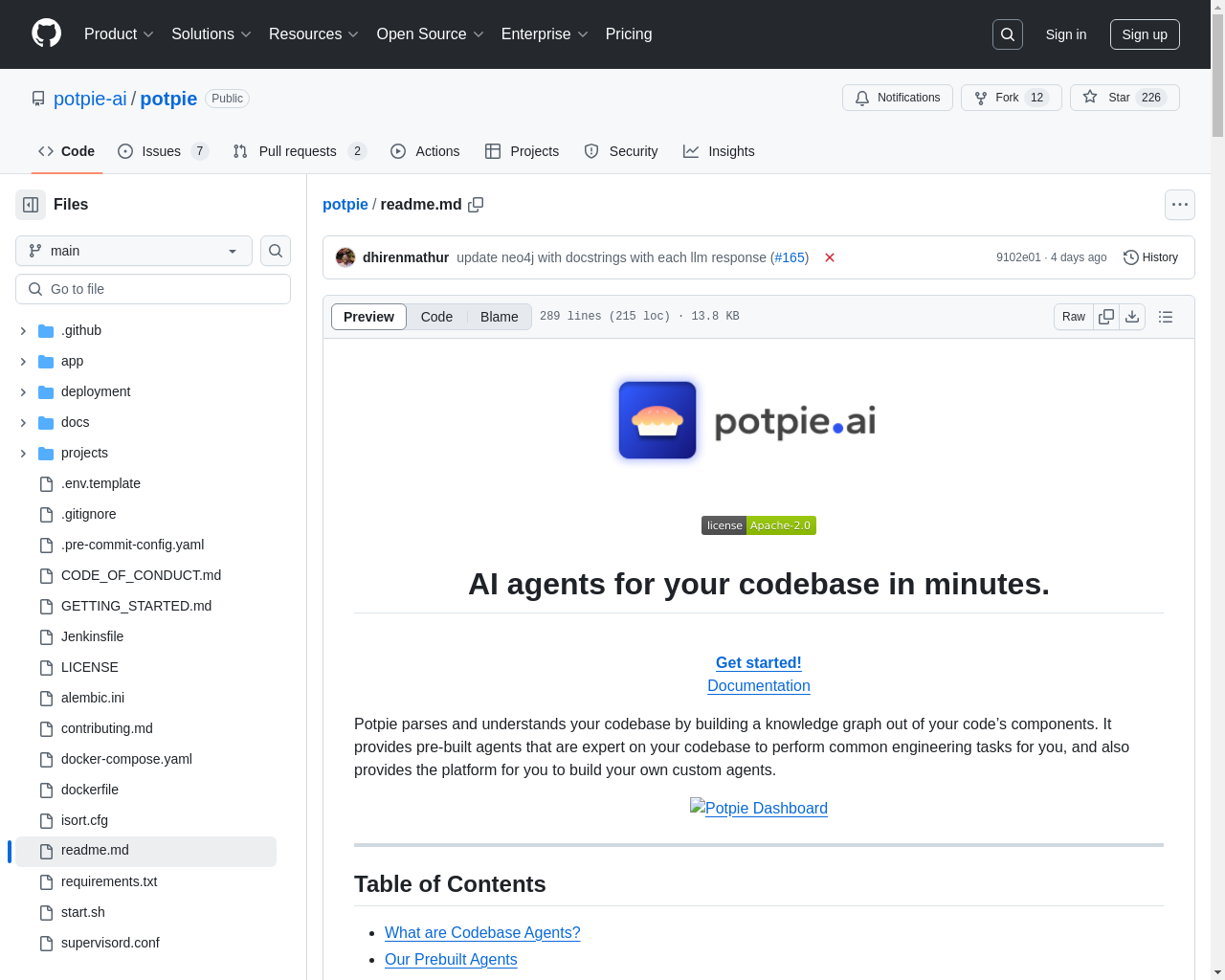
Task: Open the dockerfile file
Action: coord(90,790)
